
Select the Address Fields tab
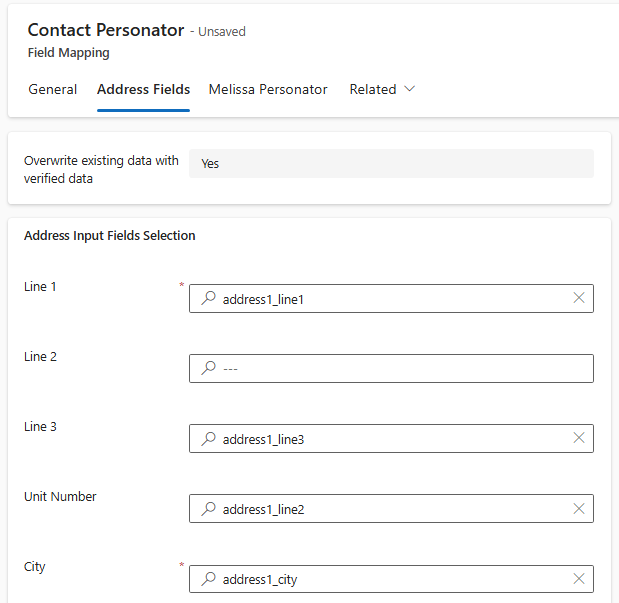point(143,89)
